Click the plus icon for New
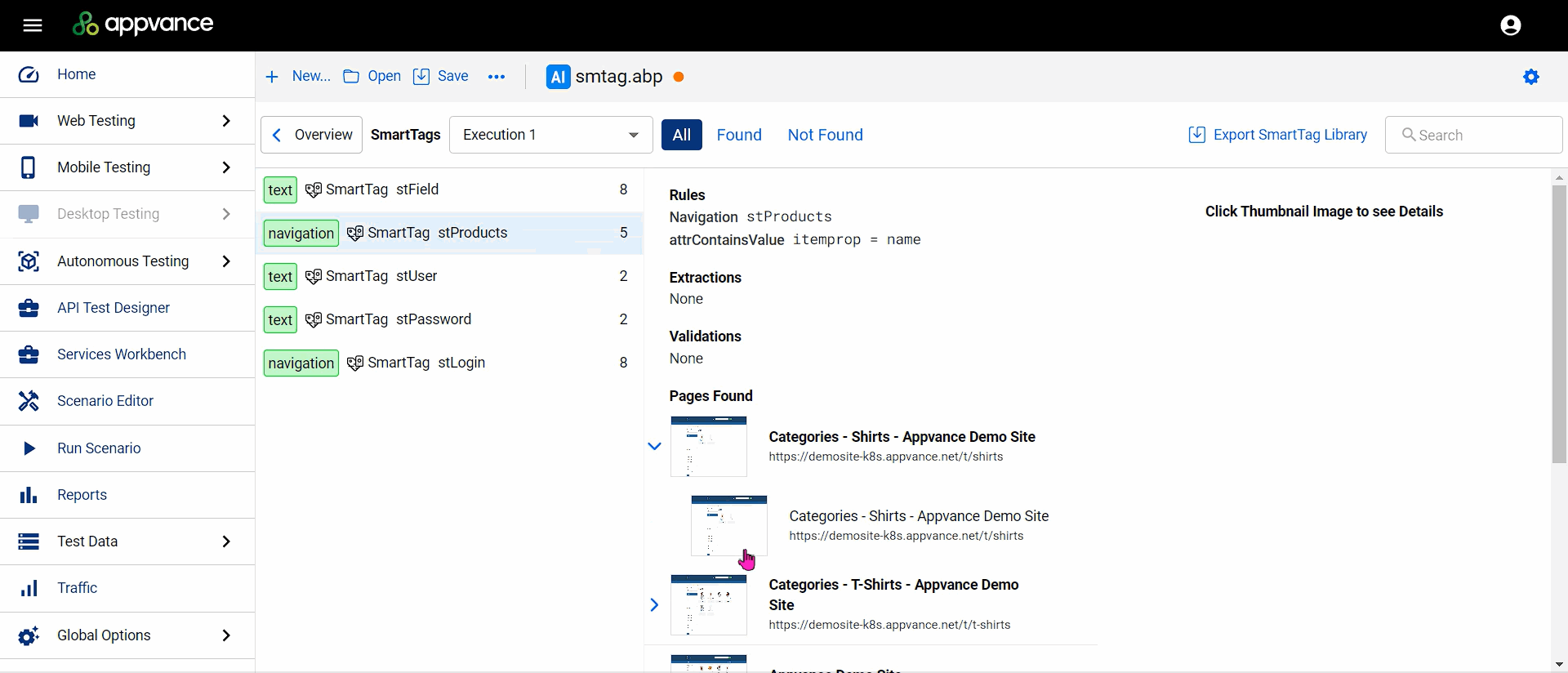This screenshot has height=673, width=1568. click(273, 77)
